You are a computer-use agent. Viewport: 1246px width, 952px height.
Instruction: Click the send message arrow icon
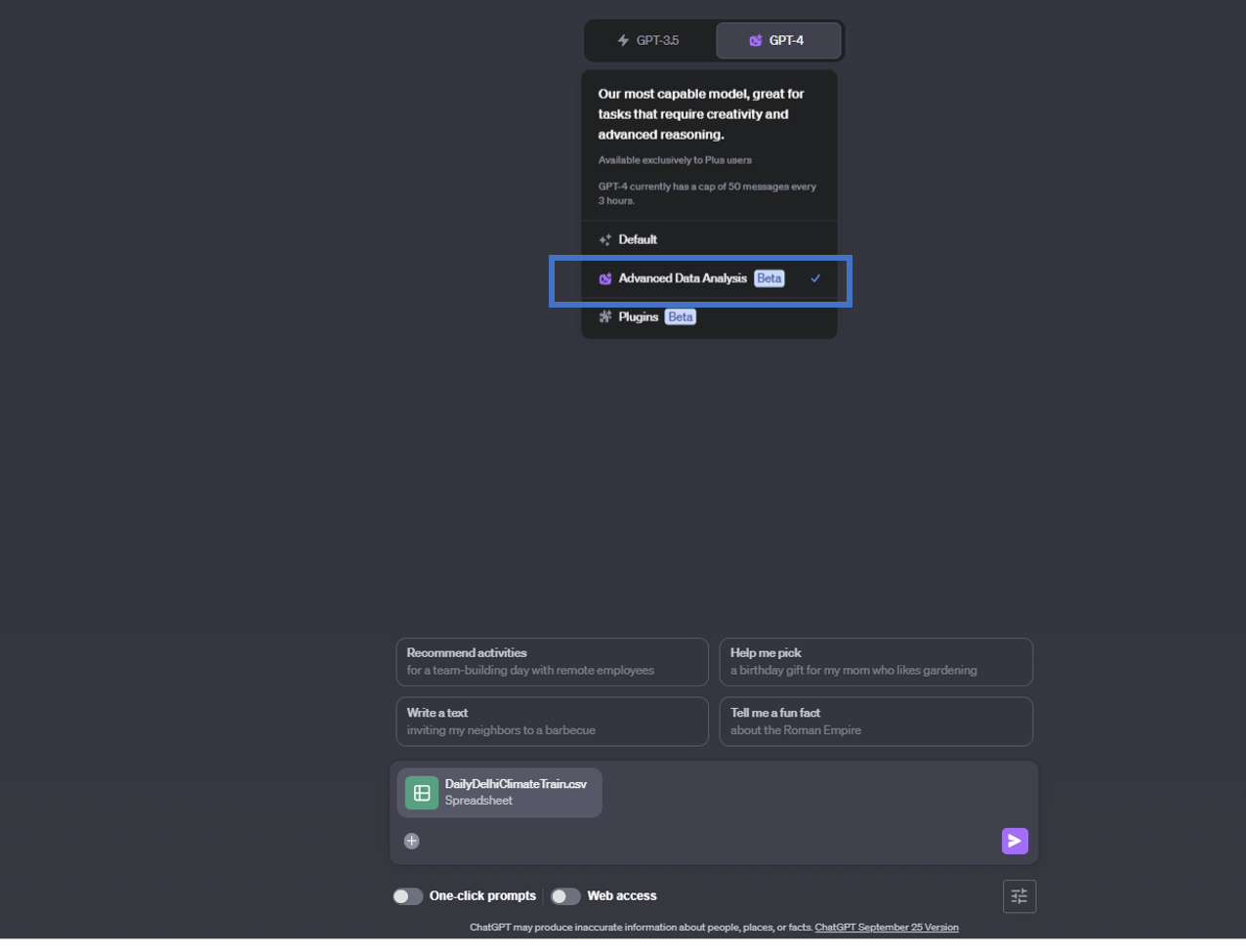coord(1015,841)
